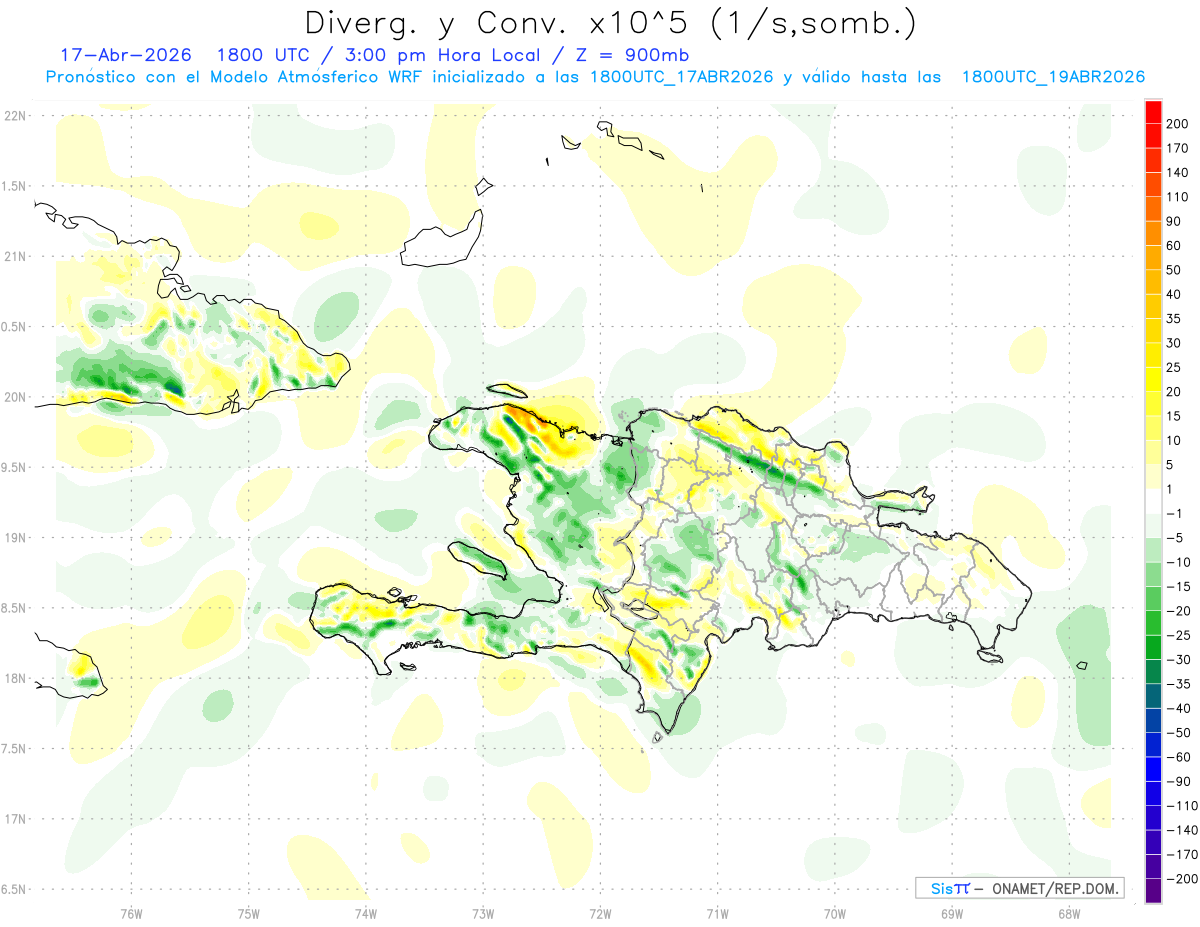The height and width of the screenshot is (927, 1200).
Task: Click the 68W longitude axis label
Action: pos(1069,912)
